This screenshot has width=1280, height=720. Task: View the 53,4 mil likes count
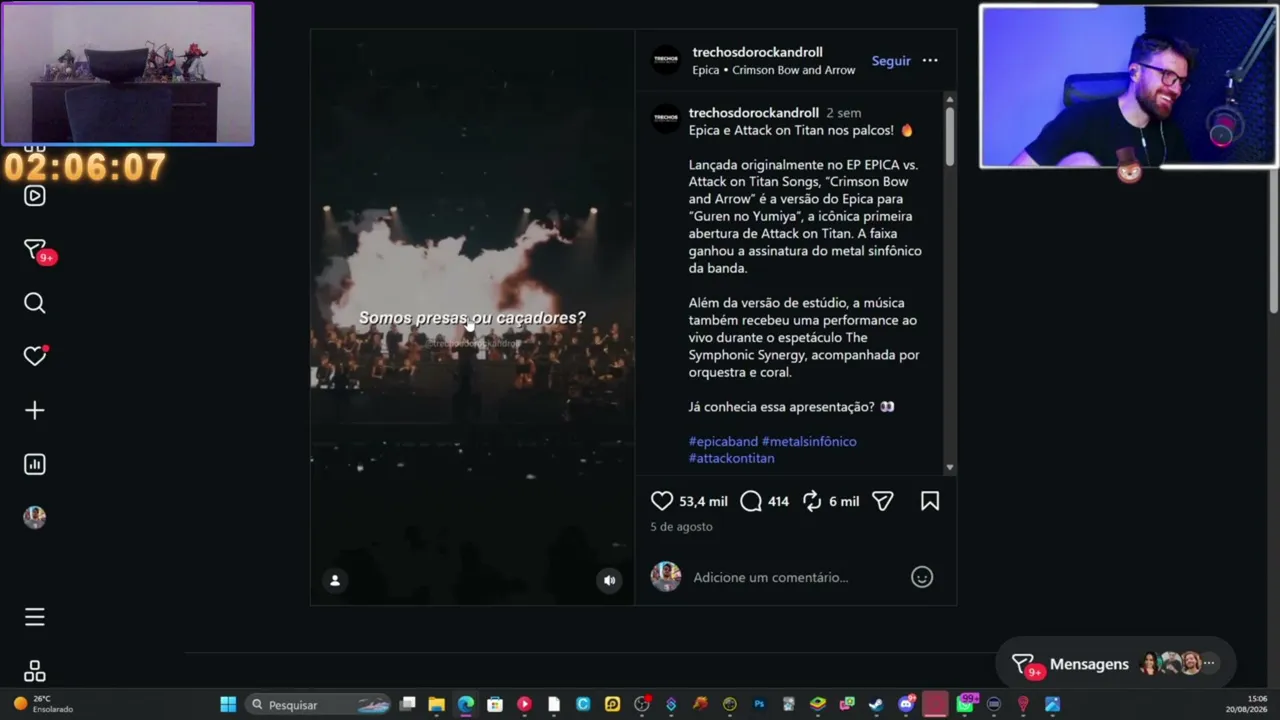[x=703, y=501]
